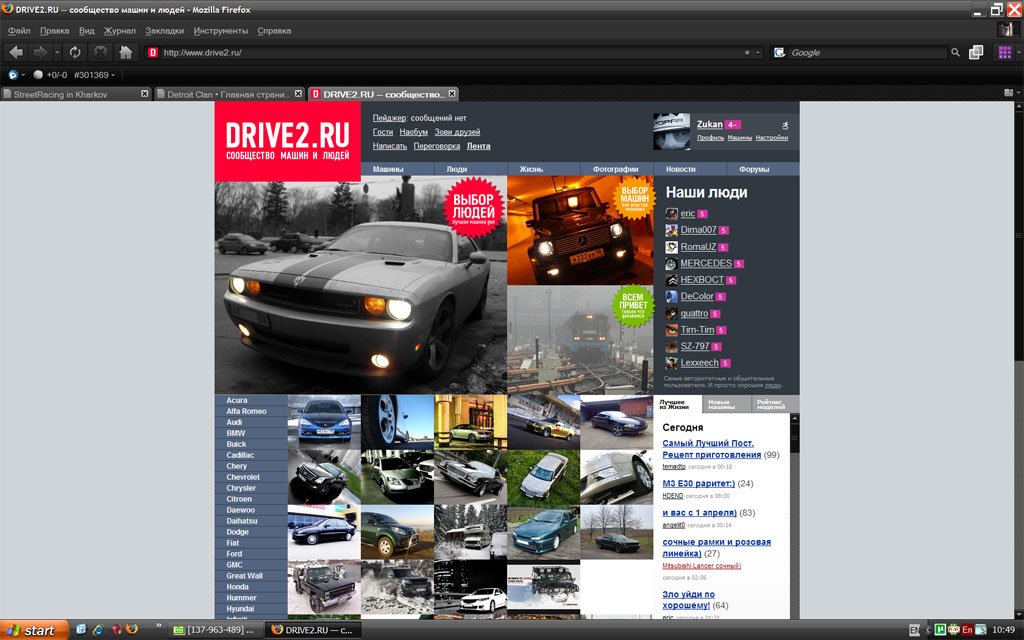Open the 'МЗ Е30 раритет:)' post link
The image size is (1024, 640).
pyautogui.click(x=699, y=484)
